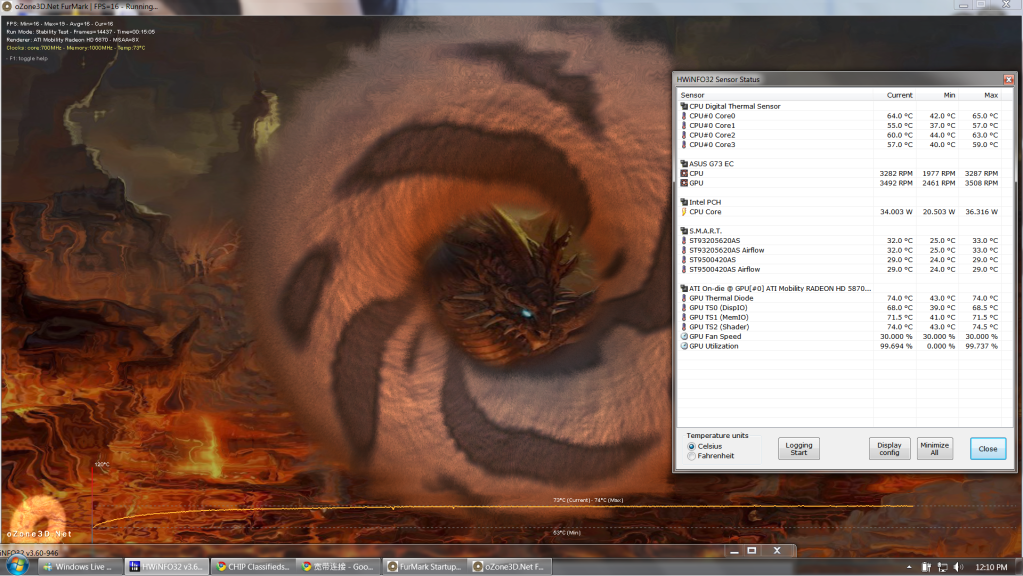Select the CPU#0 Core2 sensor label
Screen dimensions: 1023x576
click(712, 135)
